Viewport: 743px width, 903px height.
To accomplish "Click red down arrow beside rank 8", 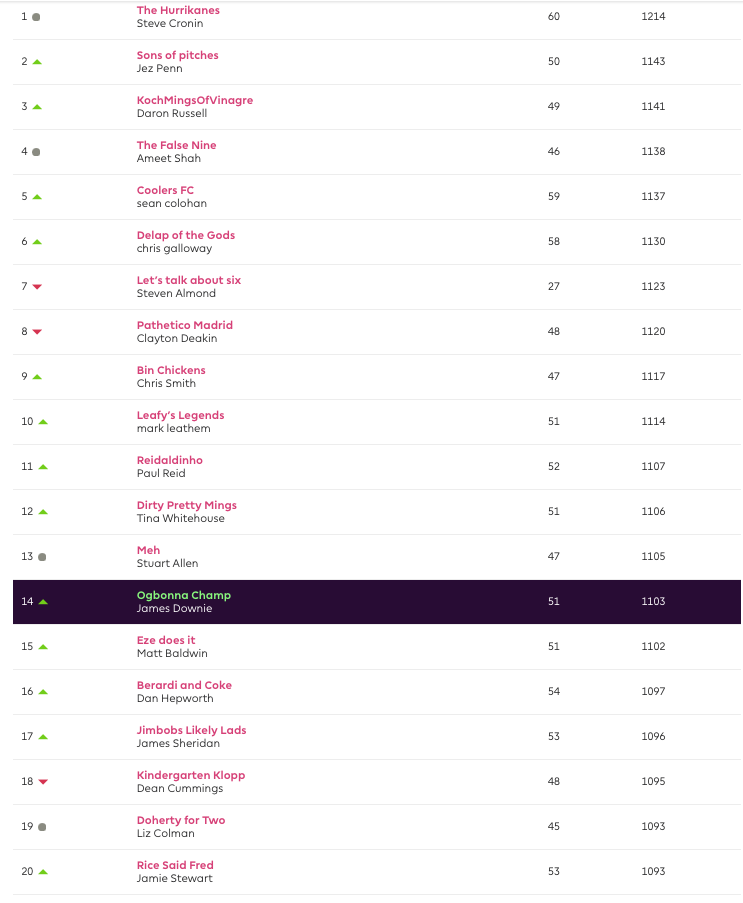I will click(37, 332).
